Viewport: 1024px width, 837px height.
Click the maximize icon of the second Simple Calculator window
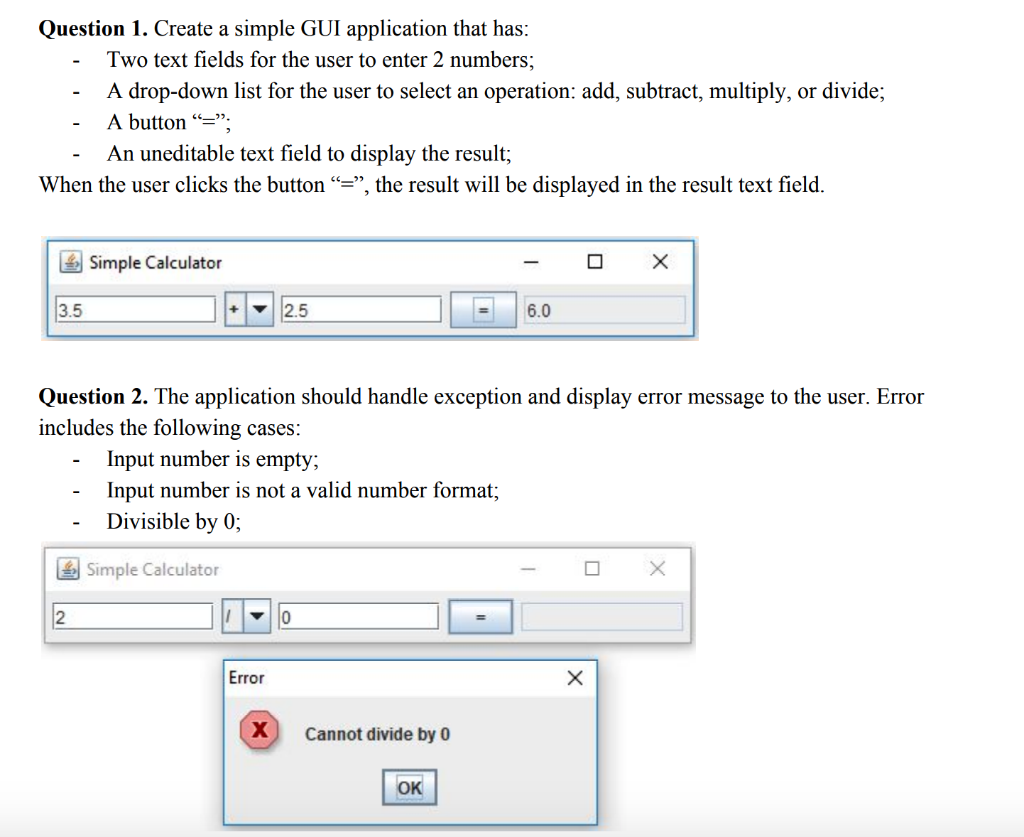(591, 568)
